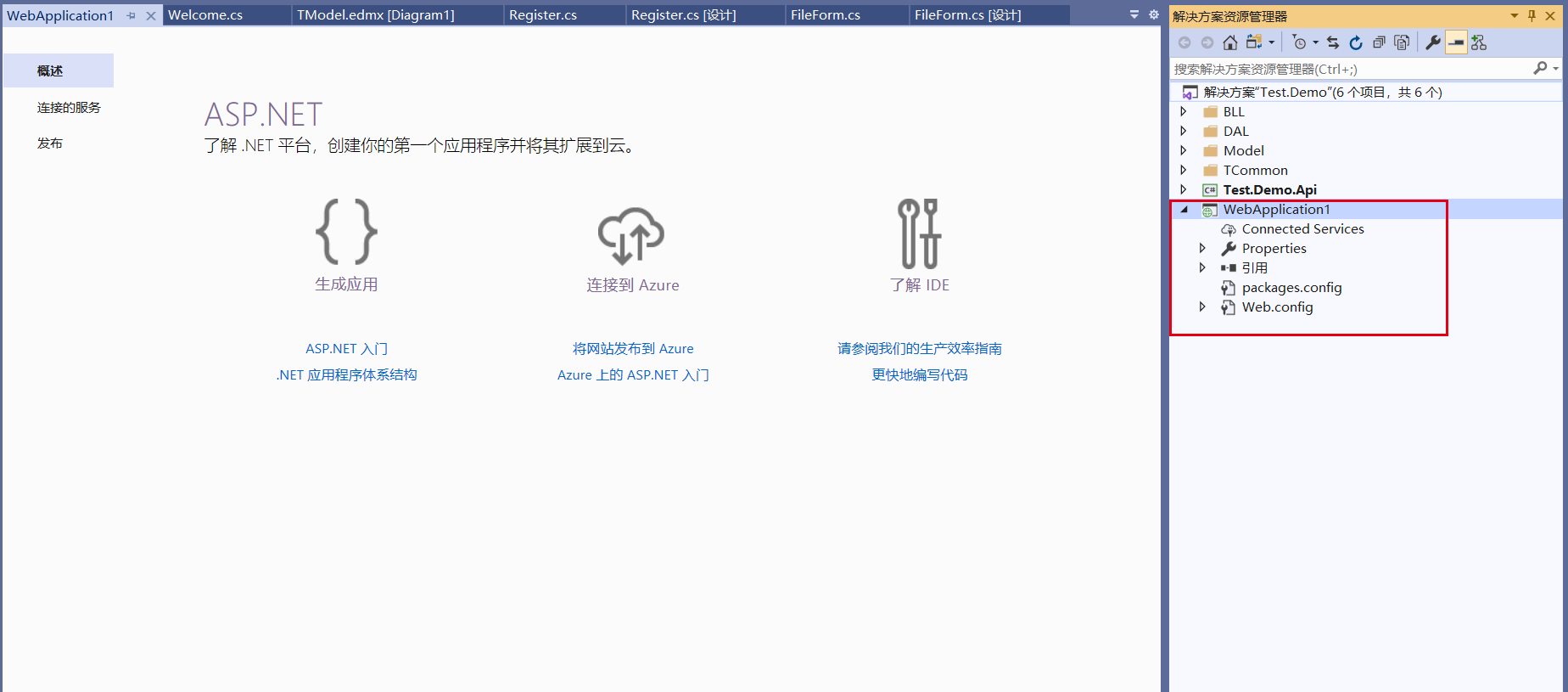Open the 'ASP.NET 入门' link

[x=346, y=348]
